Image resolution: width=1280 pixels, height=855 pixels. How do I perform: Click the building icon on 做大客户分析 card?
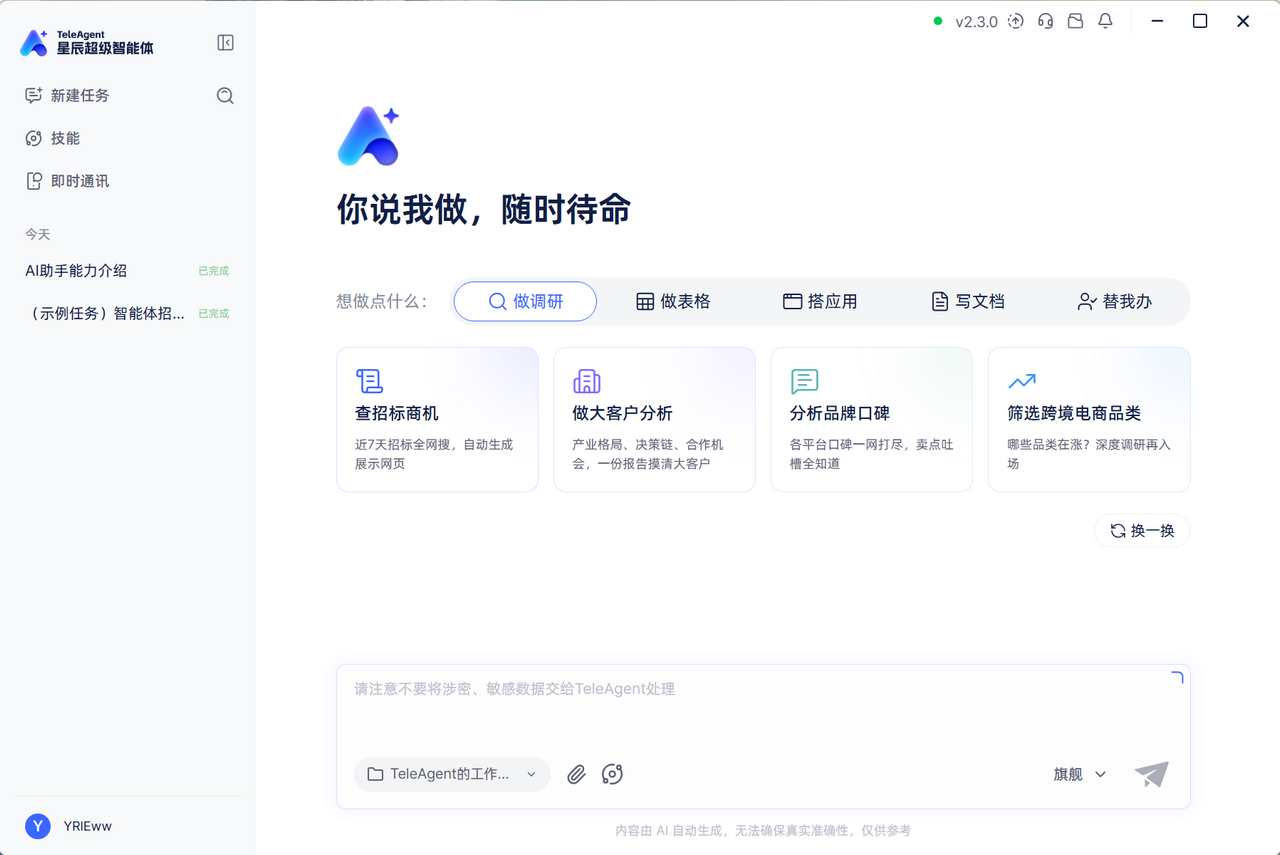(587, 381)
